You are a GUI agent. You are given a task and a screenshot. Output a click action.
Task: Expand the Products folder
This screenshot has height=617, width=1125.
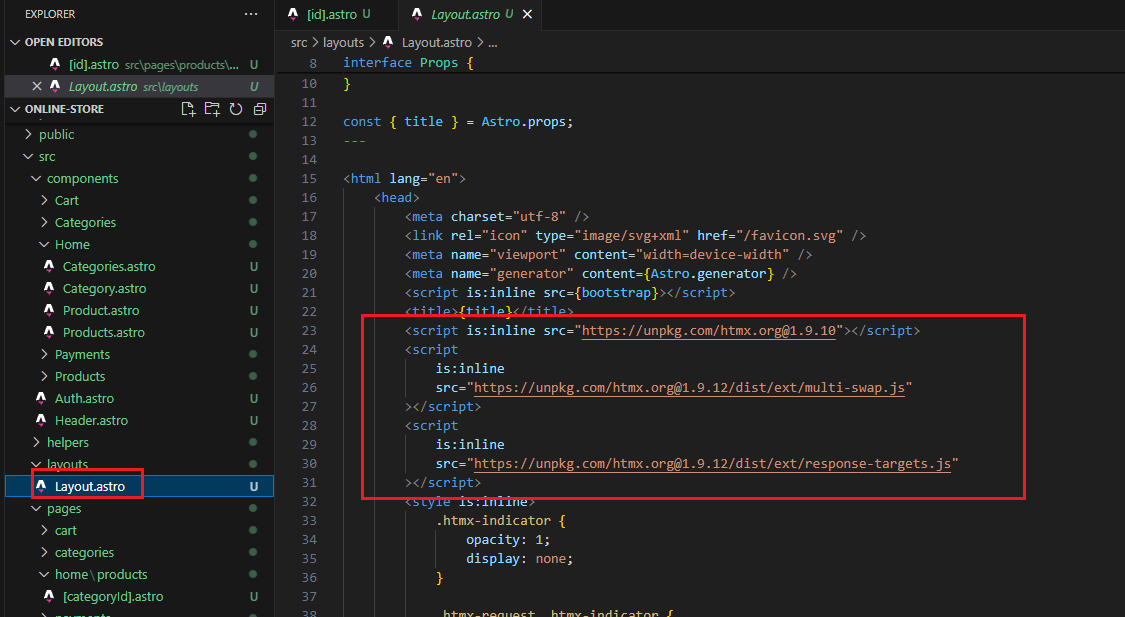44,377
